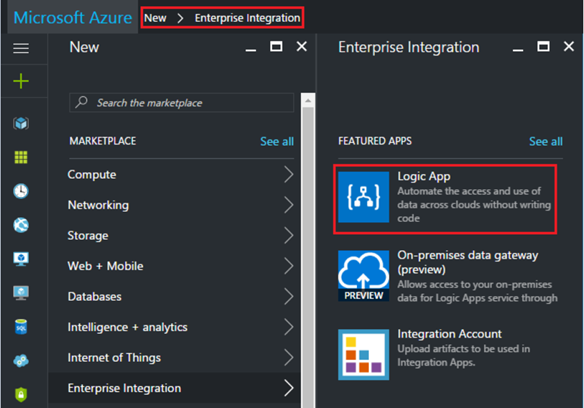Image resolution: width=584 pixels, height=408 pixels.
Task: Close the New blade
Action: [x=302, y=47]
